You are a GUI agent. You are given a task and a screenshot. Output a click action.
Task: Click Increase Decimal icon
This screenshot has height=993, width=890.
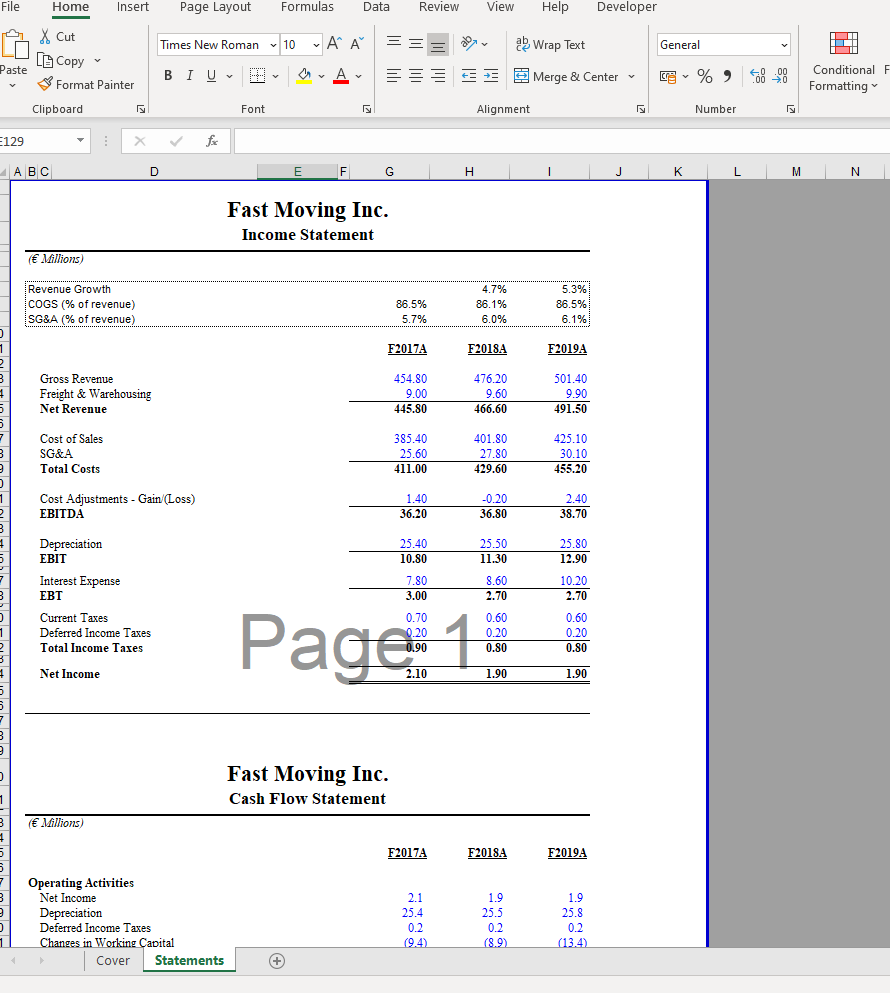coord(758,77)
